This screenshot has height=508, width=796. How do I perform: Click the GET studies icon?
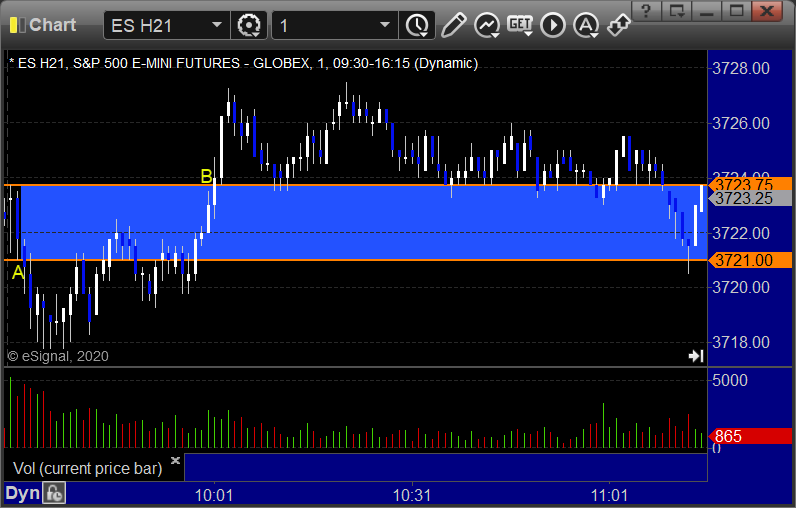click(x=520, y=25)
